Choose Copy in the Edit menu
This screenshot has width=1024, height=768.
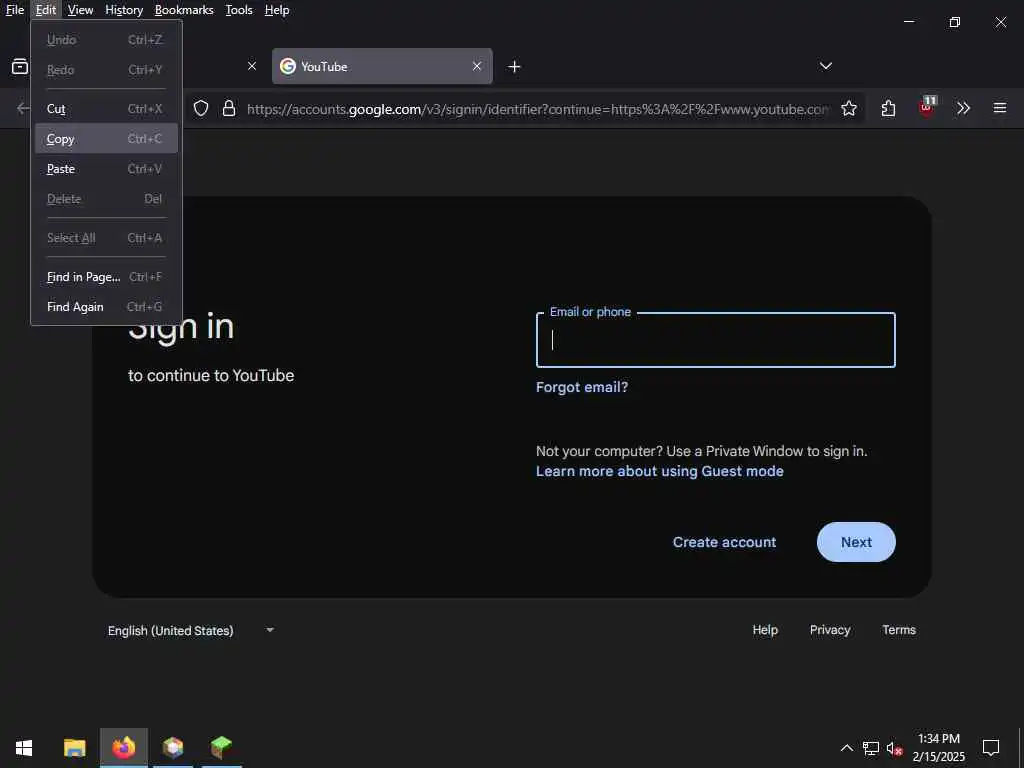pyautogui.click(x=106, y=138)
